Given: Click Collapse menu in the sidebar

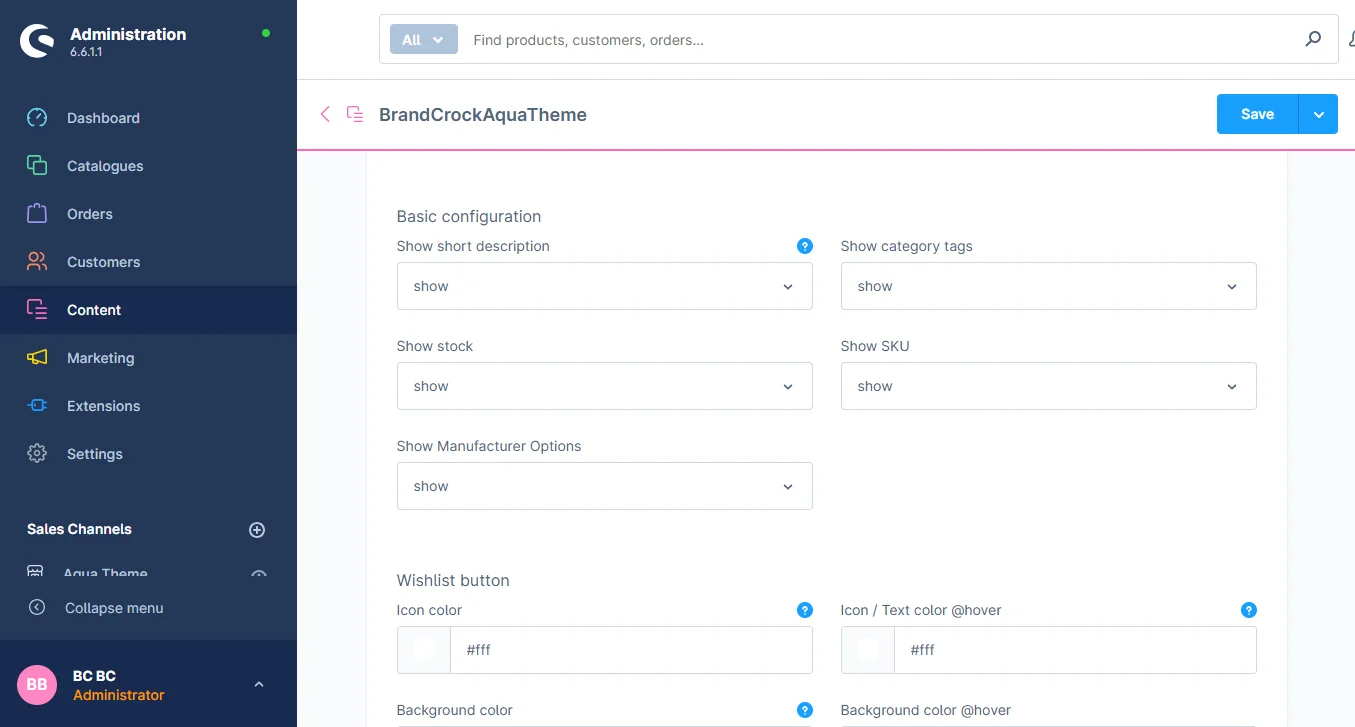Looking at the screenshot, I should coord(113,608).
